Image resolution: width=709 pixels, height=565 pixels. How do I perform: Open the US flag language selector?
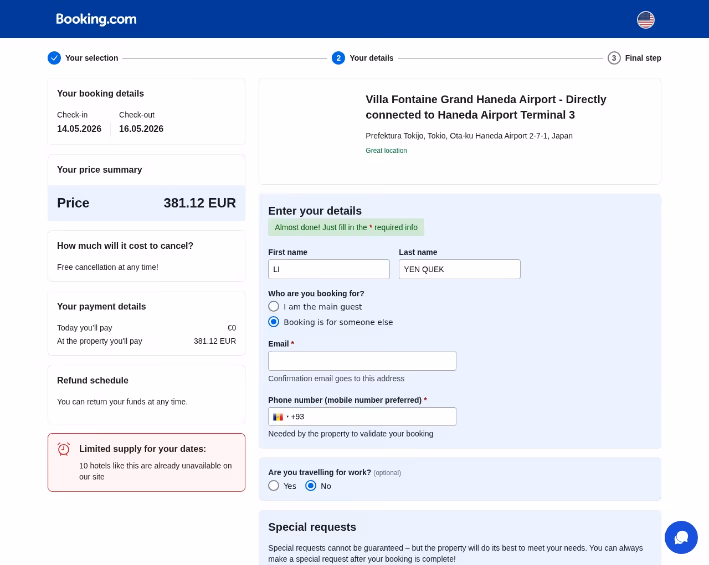(646, 20)
